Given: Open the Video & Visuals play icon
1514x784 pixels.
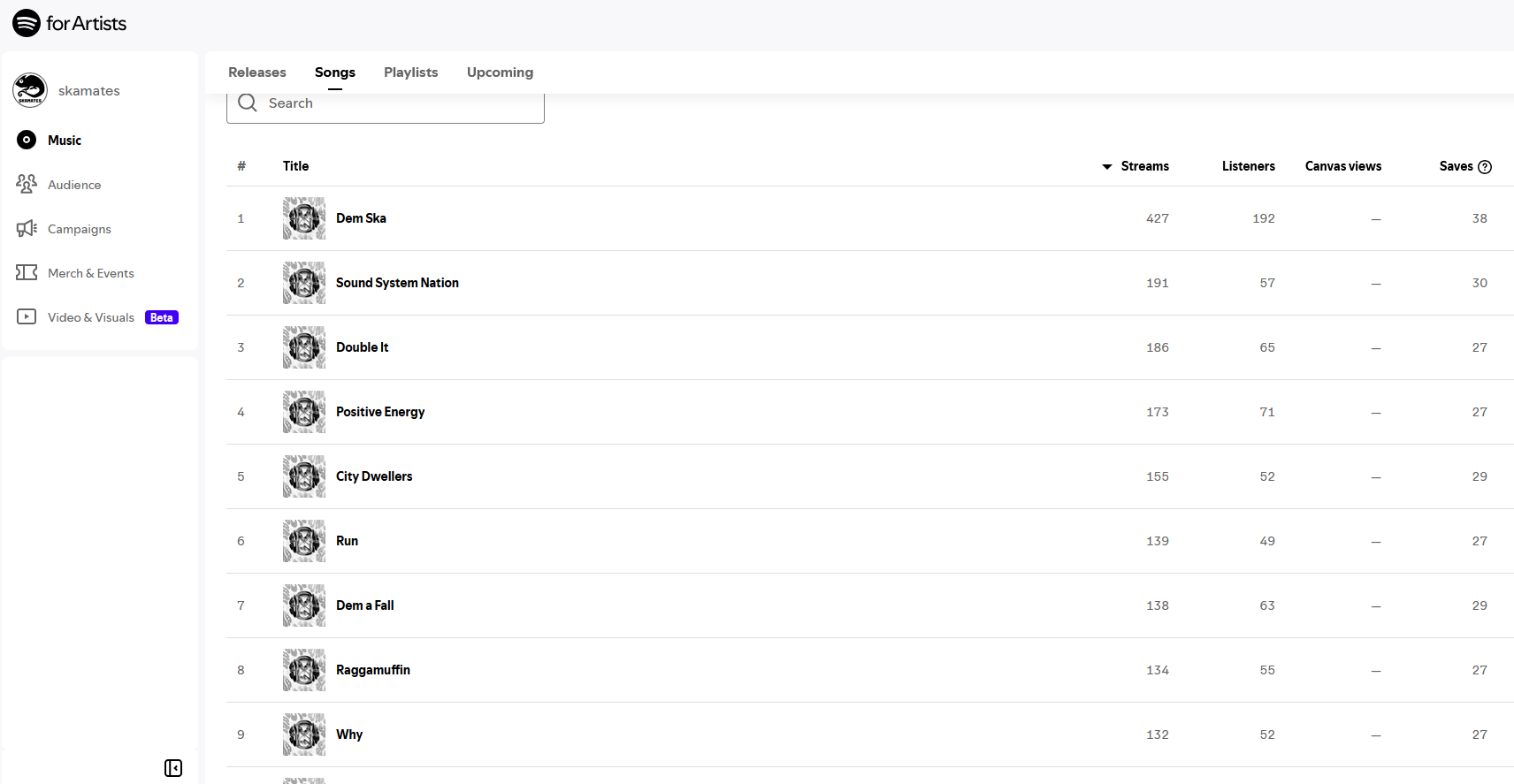Looking at the screenshot, I should tap(27, 316).
